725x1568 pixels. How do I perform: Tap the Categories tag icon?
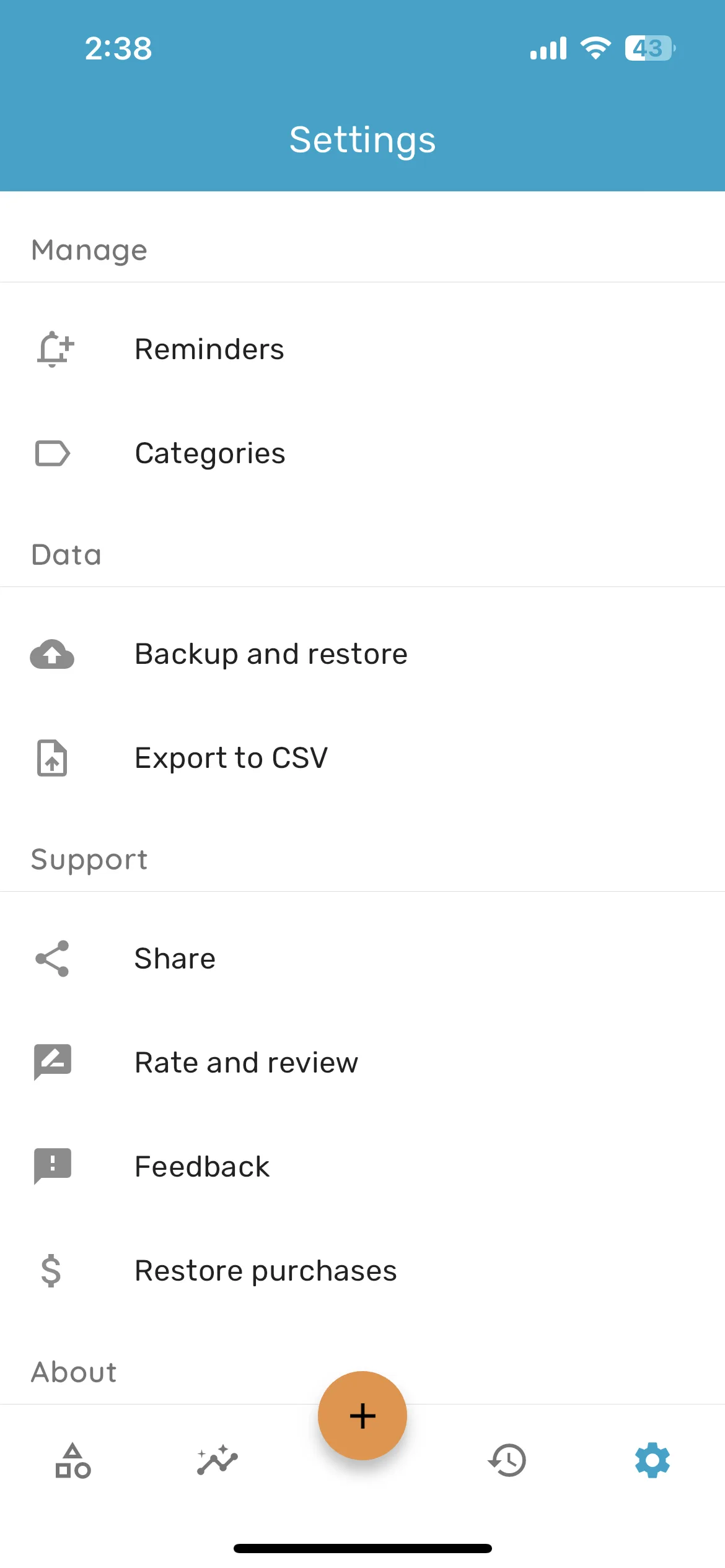pyautogui.click(x=53, y=453)
